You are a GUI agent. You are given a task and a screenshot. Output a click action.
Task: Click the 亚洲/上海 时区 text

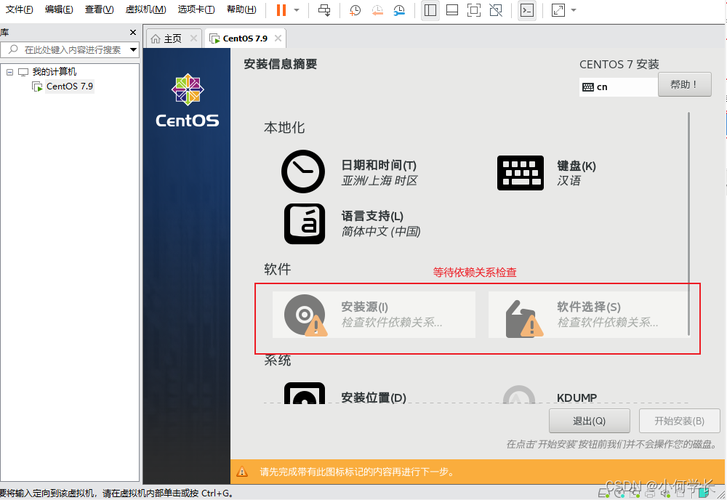(x=379, y=180)
